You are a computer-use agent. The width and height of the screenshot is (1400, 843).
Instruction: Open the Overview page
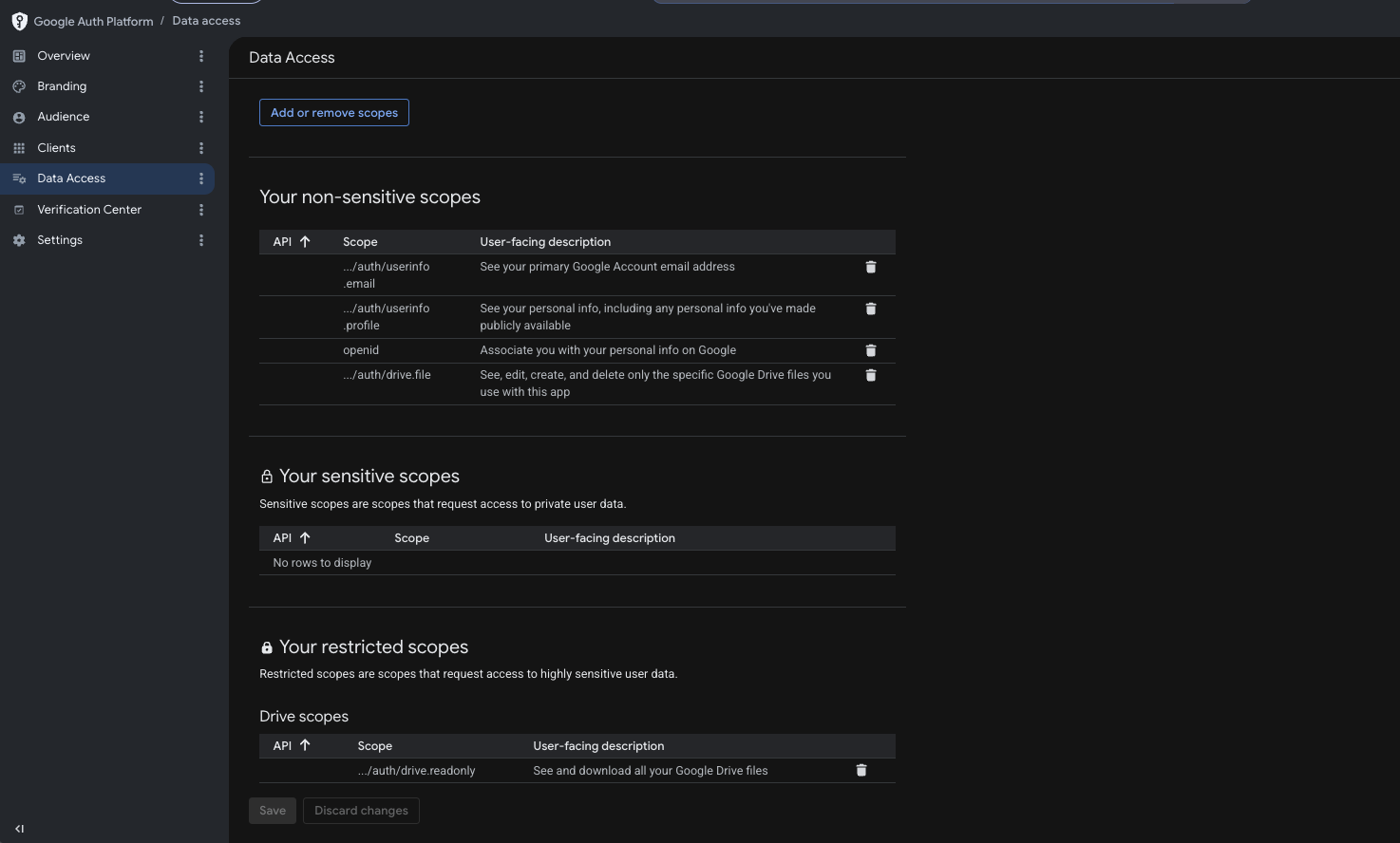64,56
